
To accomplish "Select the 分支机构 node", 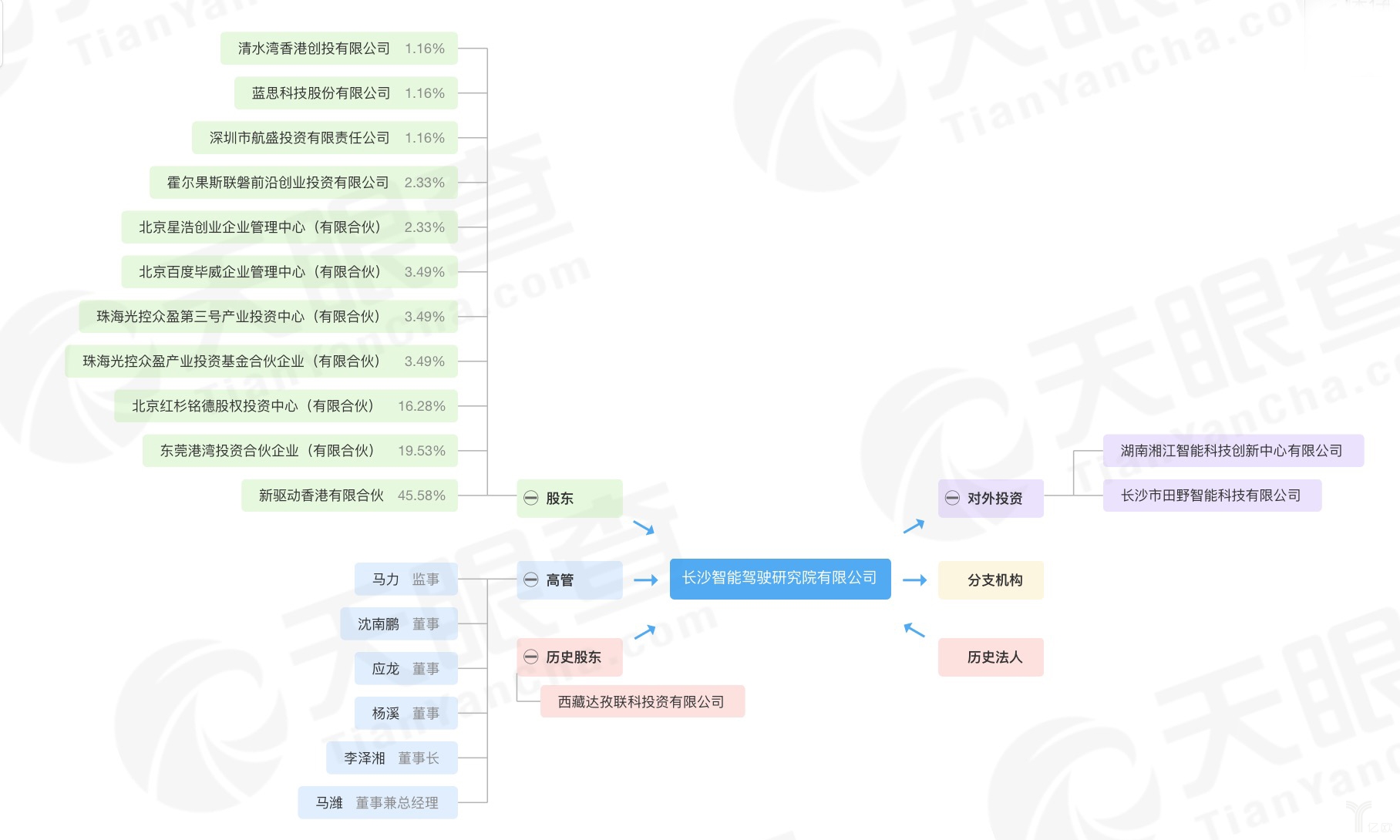I will 991,580.
